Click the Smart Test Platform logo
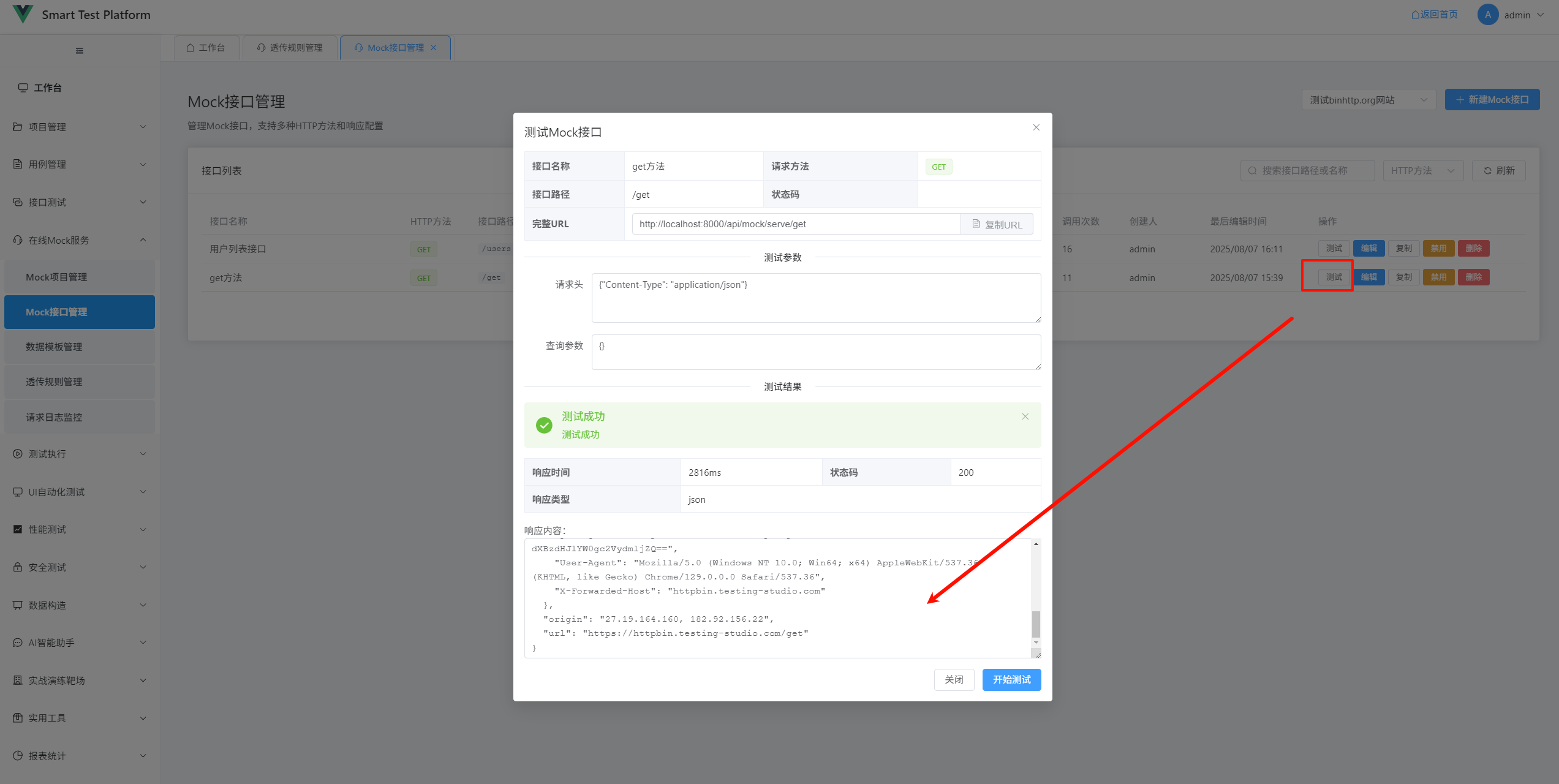 [23, 14]
